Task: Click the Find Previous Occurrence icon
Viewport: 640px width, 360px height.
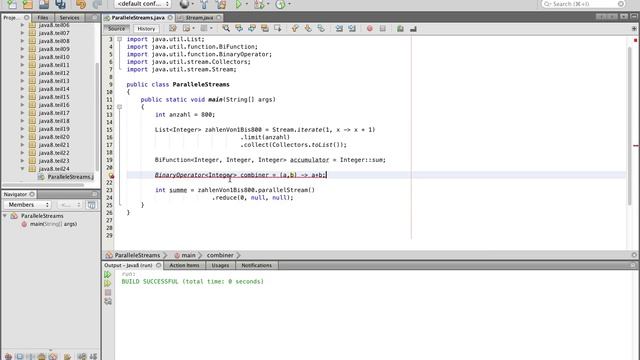Action: pyautogui.click(x=239, y=29)
